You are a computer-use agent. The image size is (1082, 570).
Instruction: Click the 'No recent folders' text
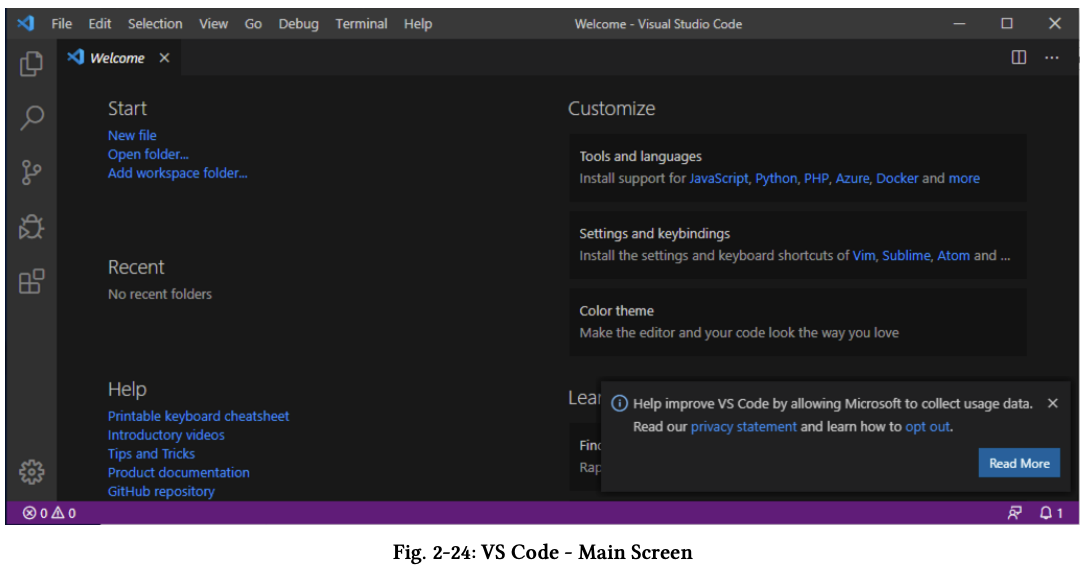coord(159,294)
